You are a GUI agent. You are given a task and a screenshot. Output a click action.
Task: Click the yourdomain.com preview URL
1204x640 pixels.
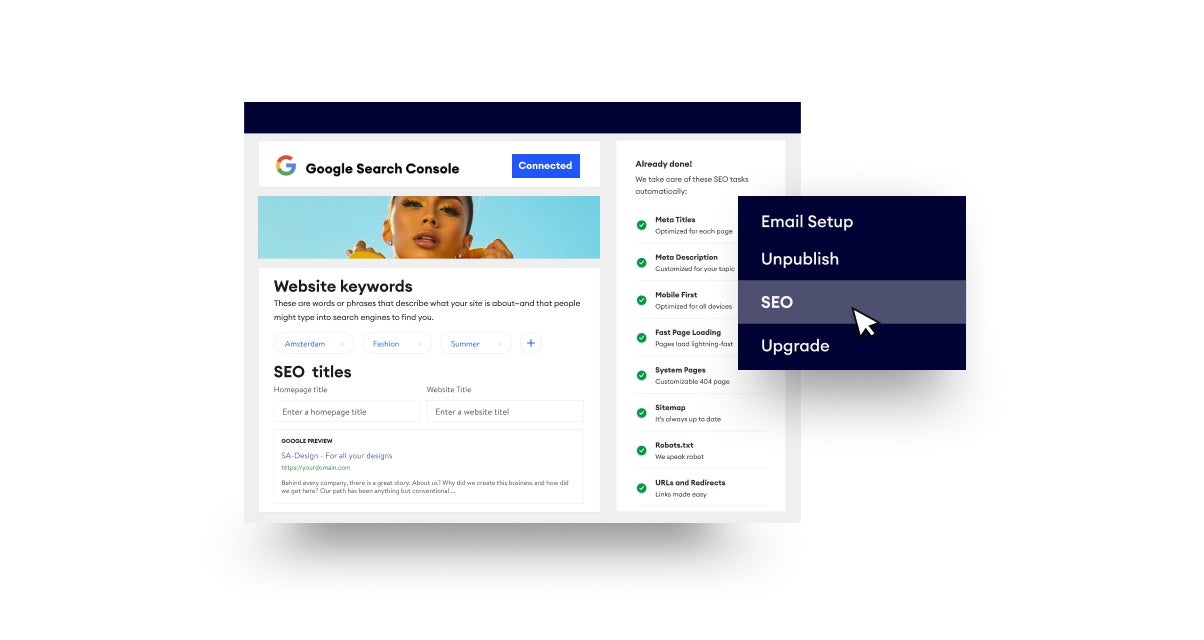[316, 467]
